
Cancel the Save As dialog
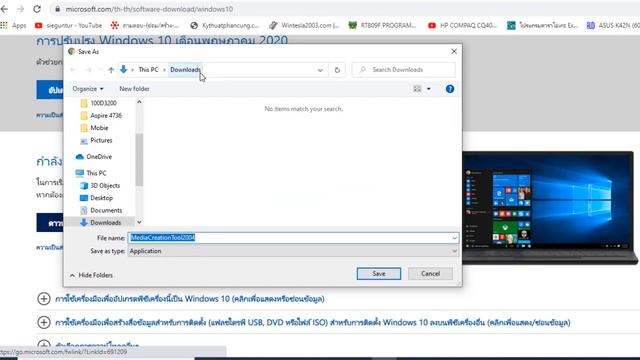coord(430,273)
